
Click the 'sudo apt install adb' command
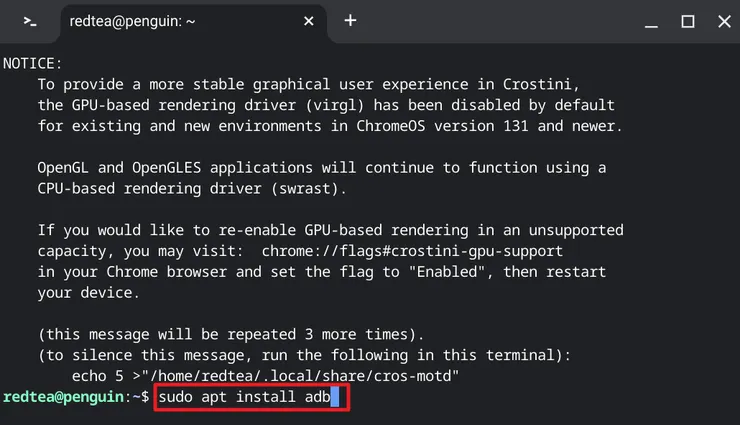coord(244,397)
